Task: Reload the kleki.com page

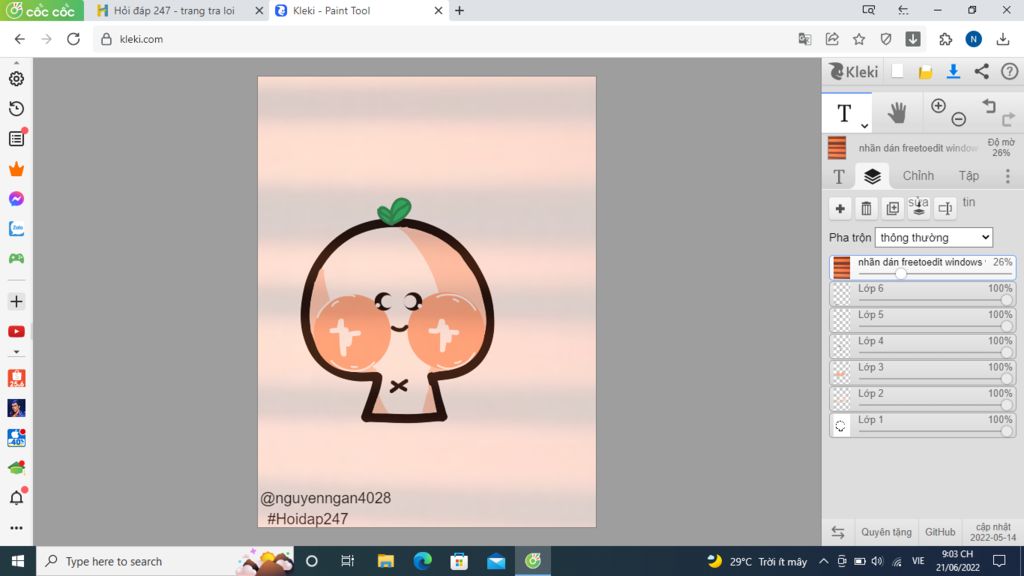Action: pyautogui.click(x=73, y=39)
